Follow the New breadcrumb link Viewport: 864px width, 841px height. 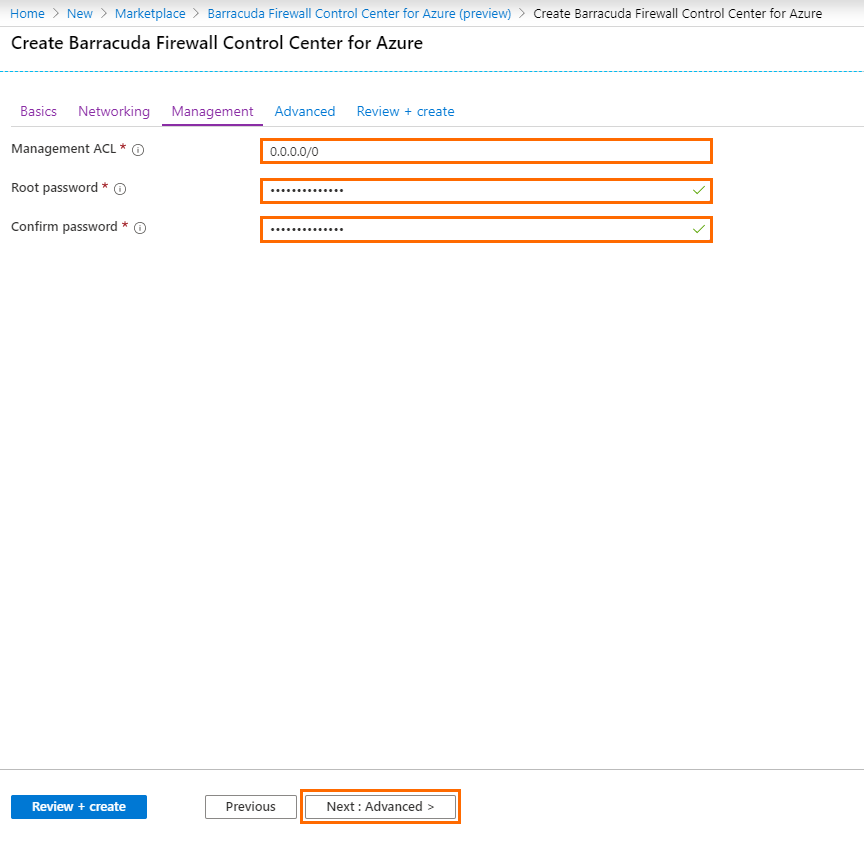click(80, 13)
